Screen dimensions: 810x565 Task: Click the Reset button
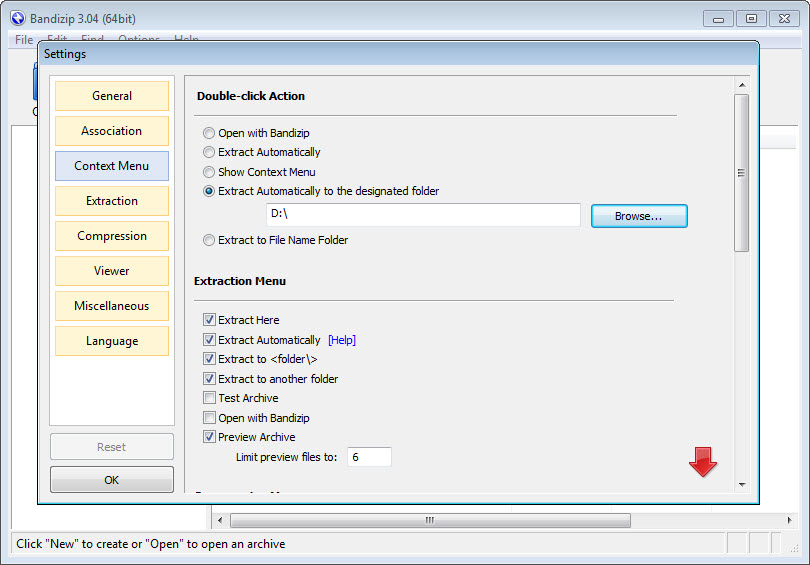112,447
